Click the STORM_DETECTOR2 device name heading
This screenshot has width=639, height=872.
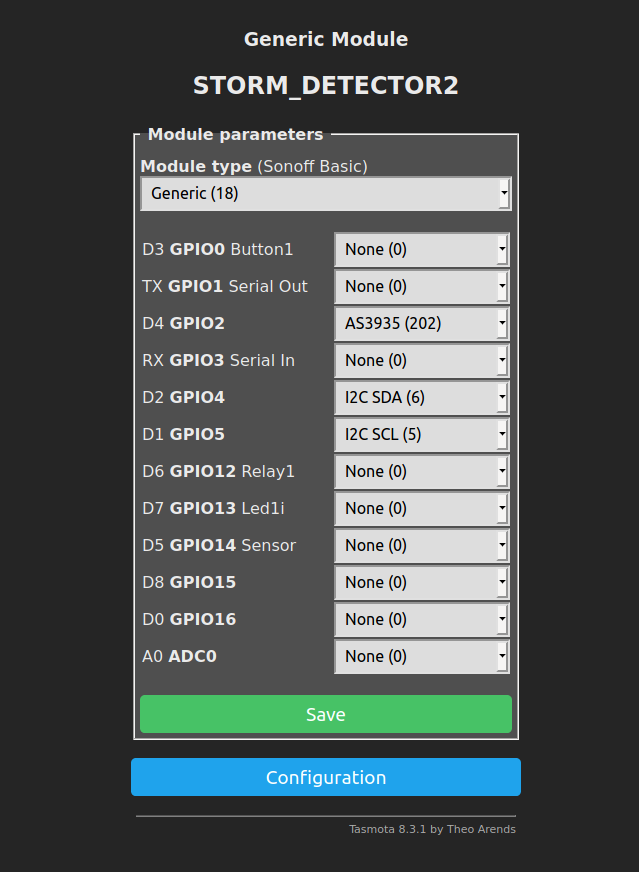pyautogui.click(x=325, y=86)
